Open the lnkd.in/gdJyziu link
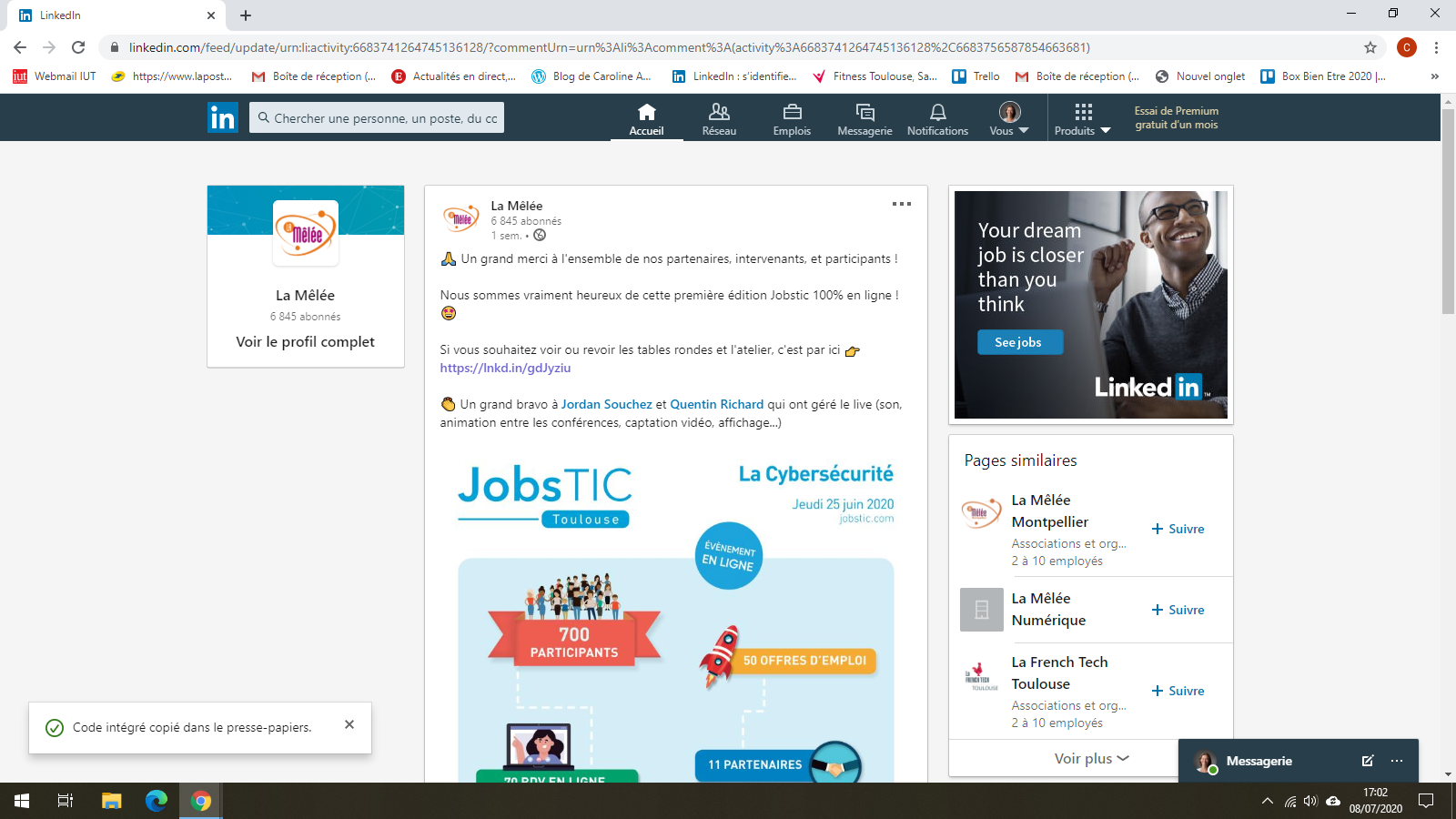Viewport: 1456px width, 819px height. [505, 368]
